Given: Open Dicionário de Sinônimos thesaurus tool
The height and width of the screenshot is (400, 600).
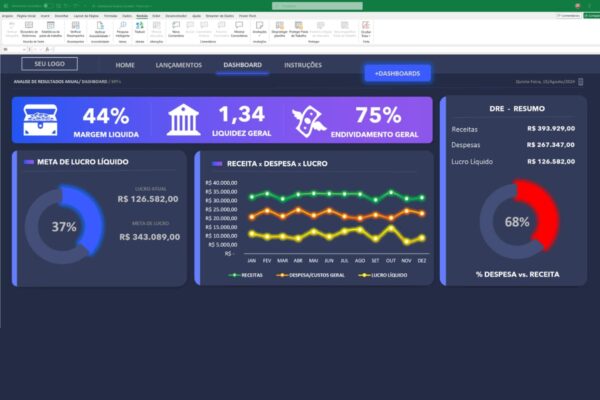Looking at the screenshot, I should (29, 29).
